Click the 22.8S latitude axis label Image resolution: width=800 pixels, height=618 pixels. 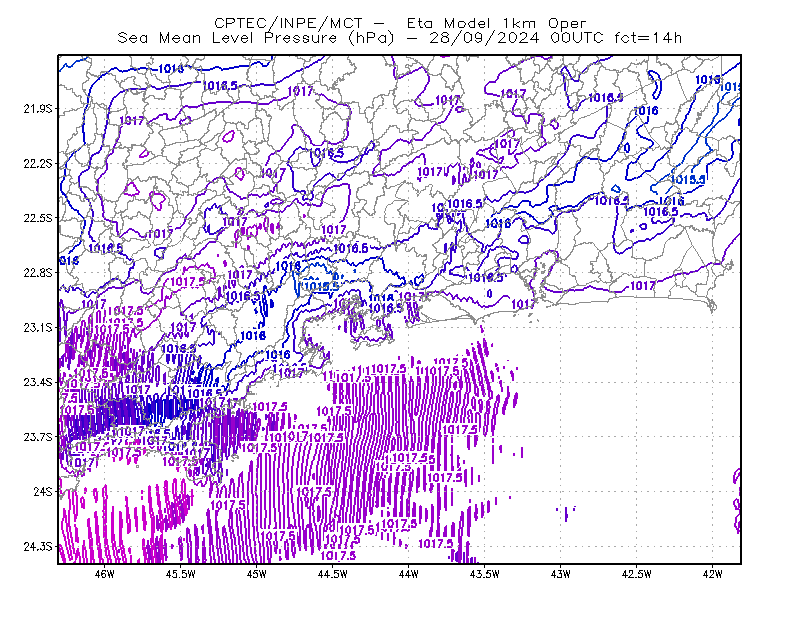pyautogui.click(x=38, y=273)
